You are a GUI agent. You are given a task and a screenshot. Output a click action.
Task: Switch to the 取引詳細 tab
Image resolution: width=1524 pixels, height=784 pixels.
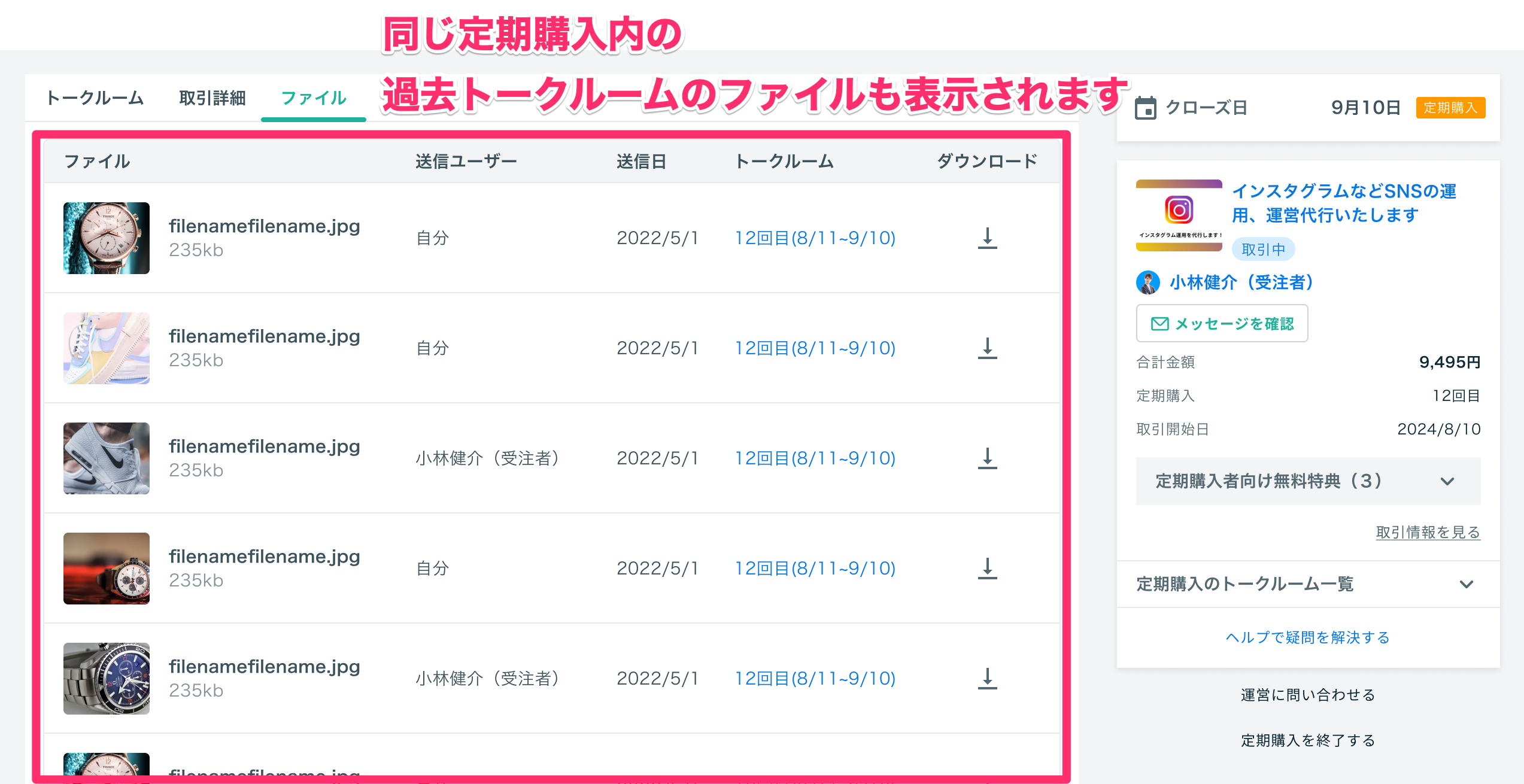pos(212,98)
